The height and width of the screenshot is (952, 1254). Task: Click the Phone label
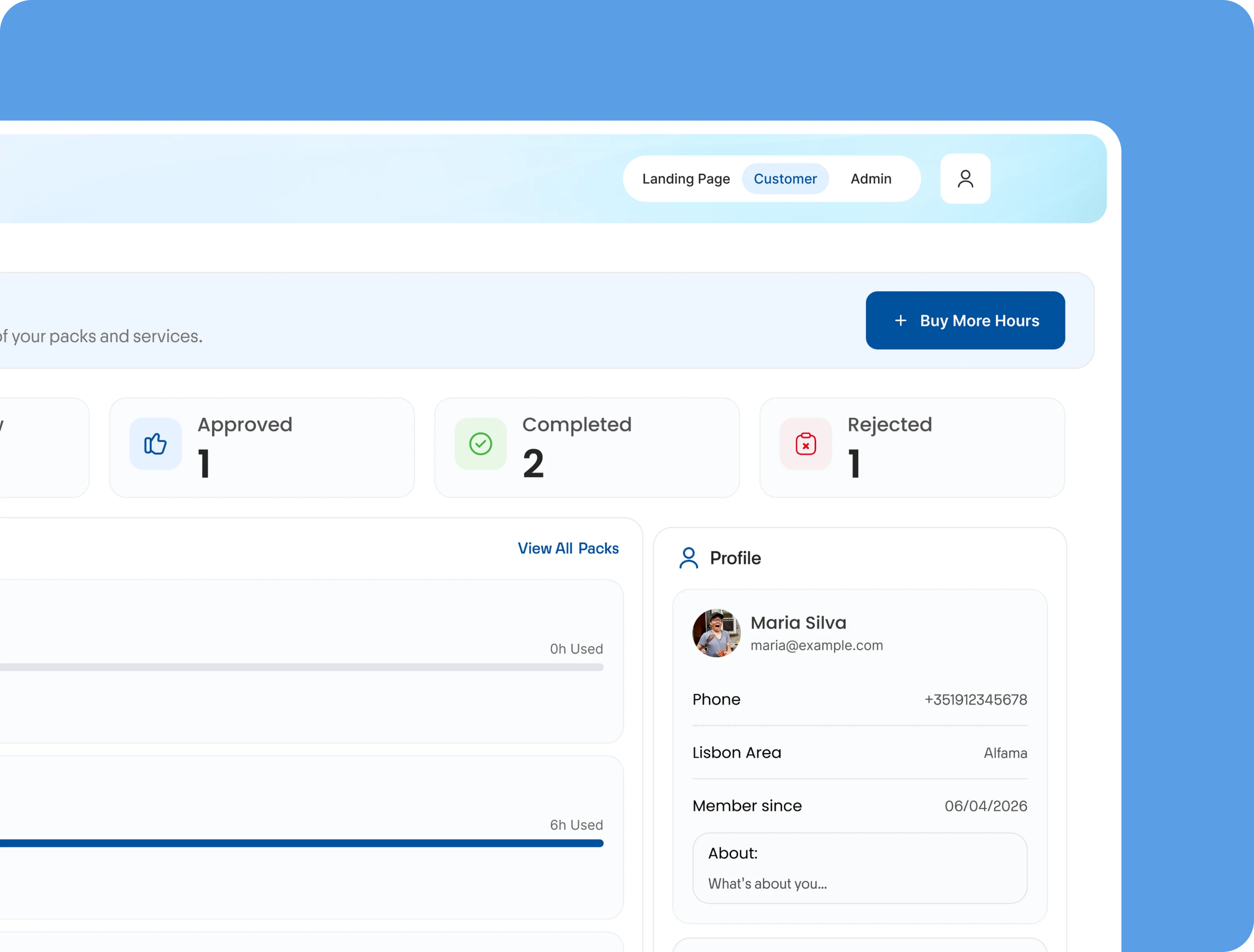[x=716, y=699]
